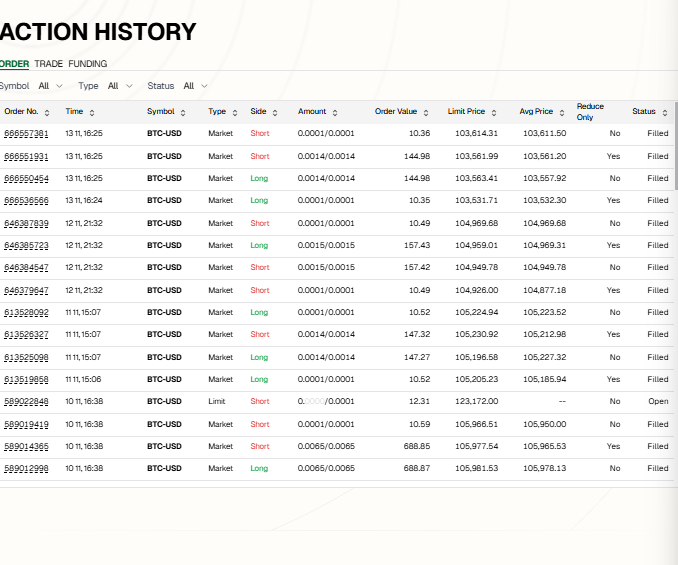Click Order Value sort arrows

pos(425,112)
